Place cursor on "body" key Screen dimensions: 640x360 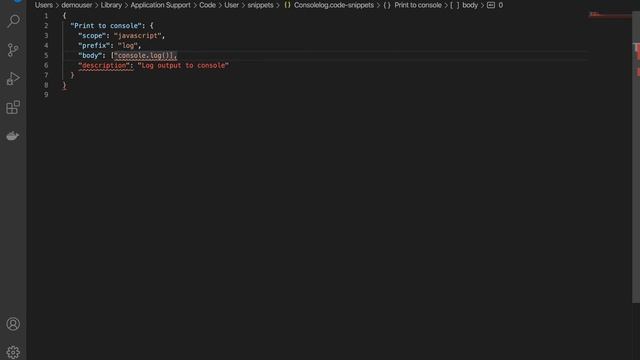tap(90, 56)
